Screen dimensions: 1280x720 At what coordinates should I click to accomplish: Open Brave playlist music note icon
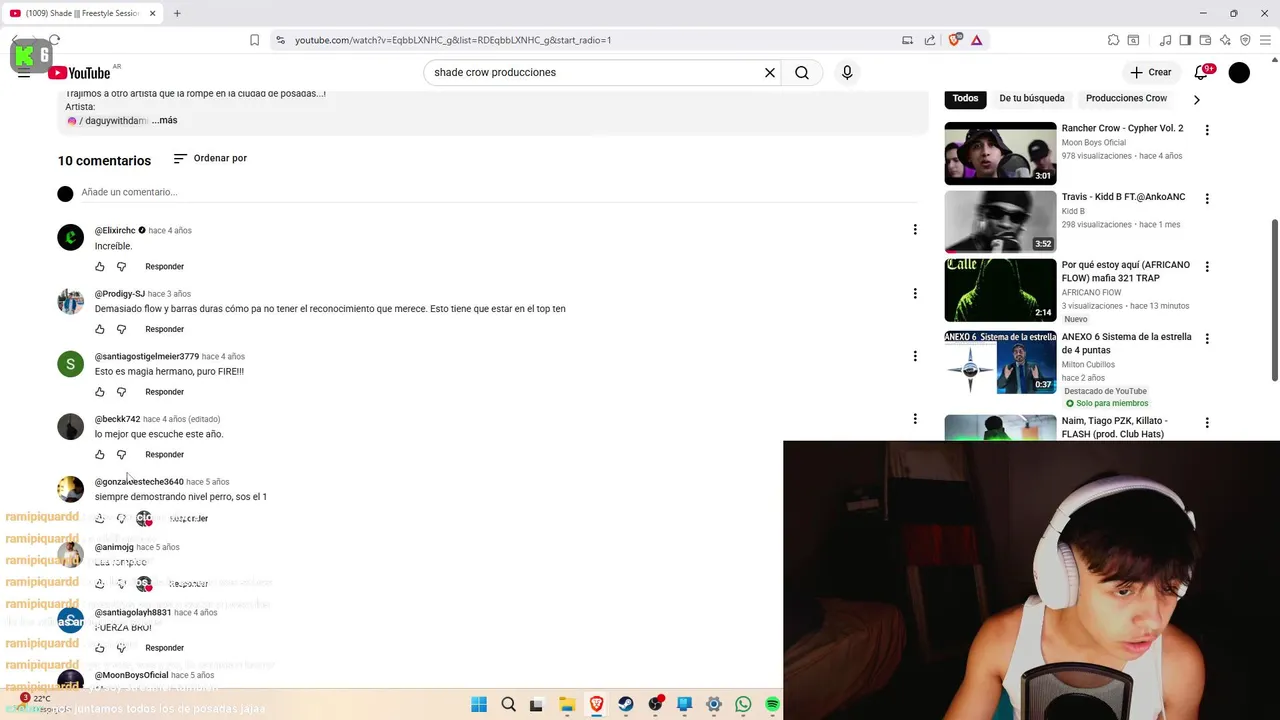click(x=1165, y=40)
